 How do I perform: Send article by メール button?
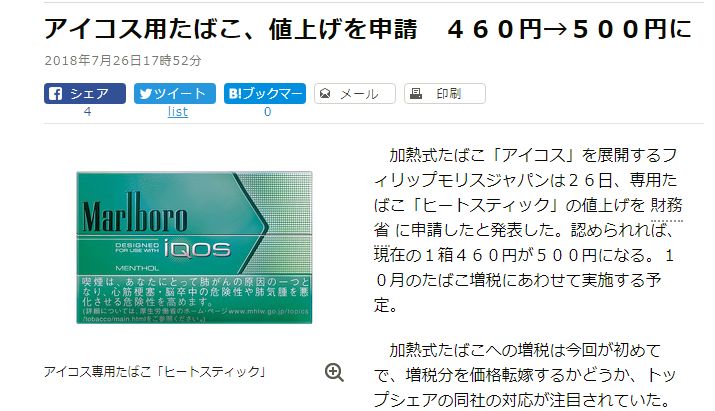pos(355,94)
